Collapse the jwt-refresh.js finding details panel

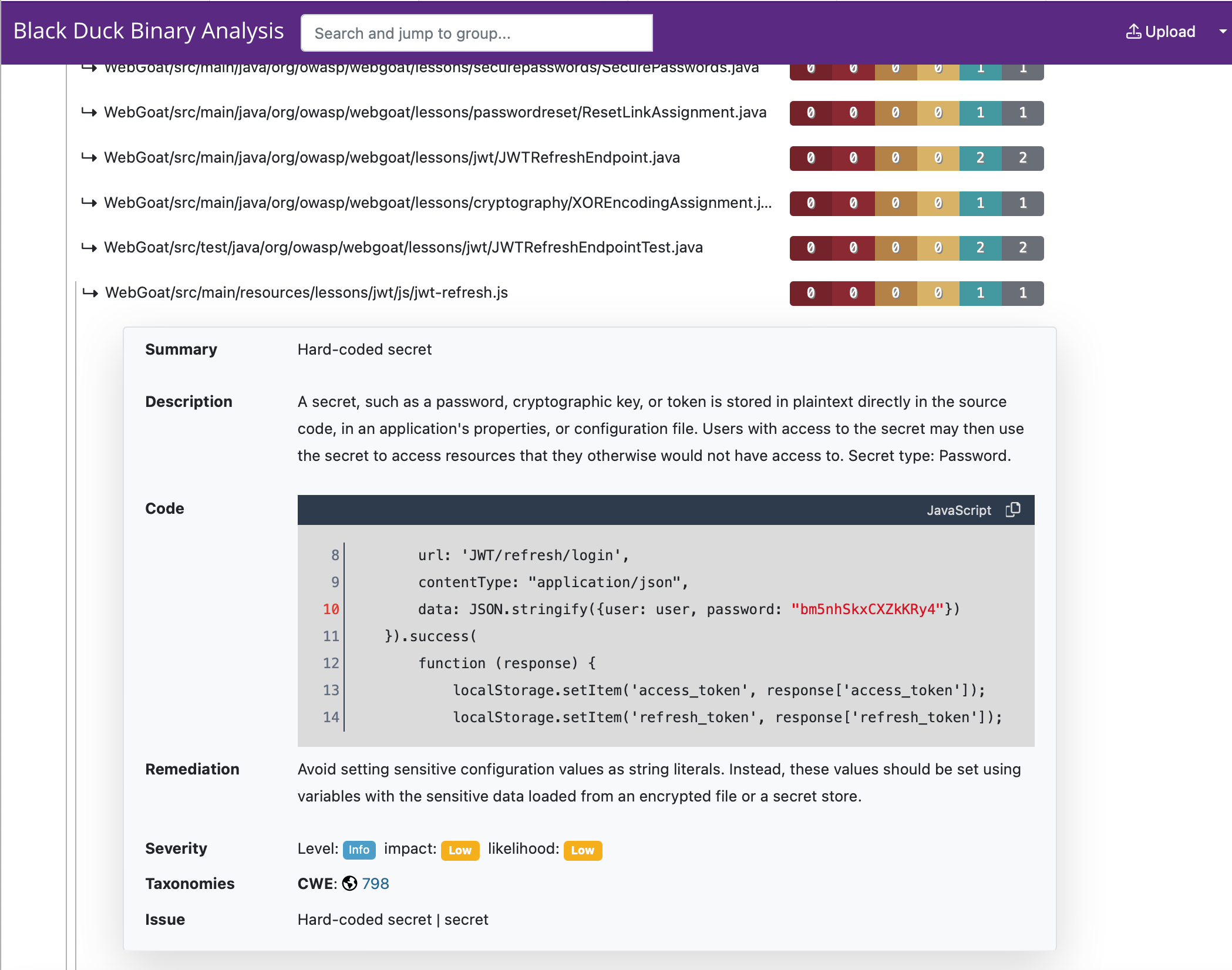coord(306,293)
